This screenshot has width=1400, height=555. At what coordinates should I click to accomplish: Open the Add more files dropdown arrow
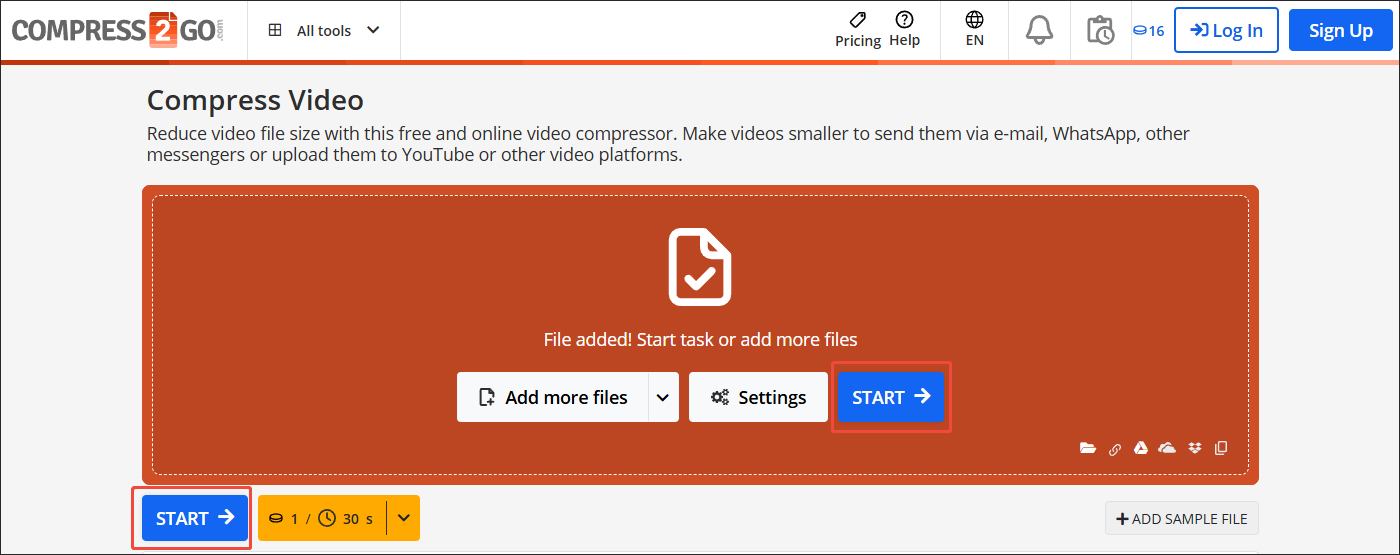pos(663,397)
